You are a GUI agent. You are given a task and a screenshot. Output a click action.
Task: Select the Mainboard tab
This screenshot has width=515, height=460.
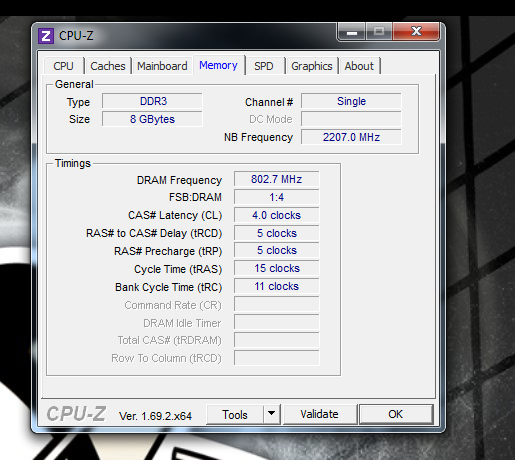click(162, 66)
